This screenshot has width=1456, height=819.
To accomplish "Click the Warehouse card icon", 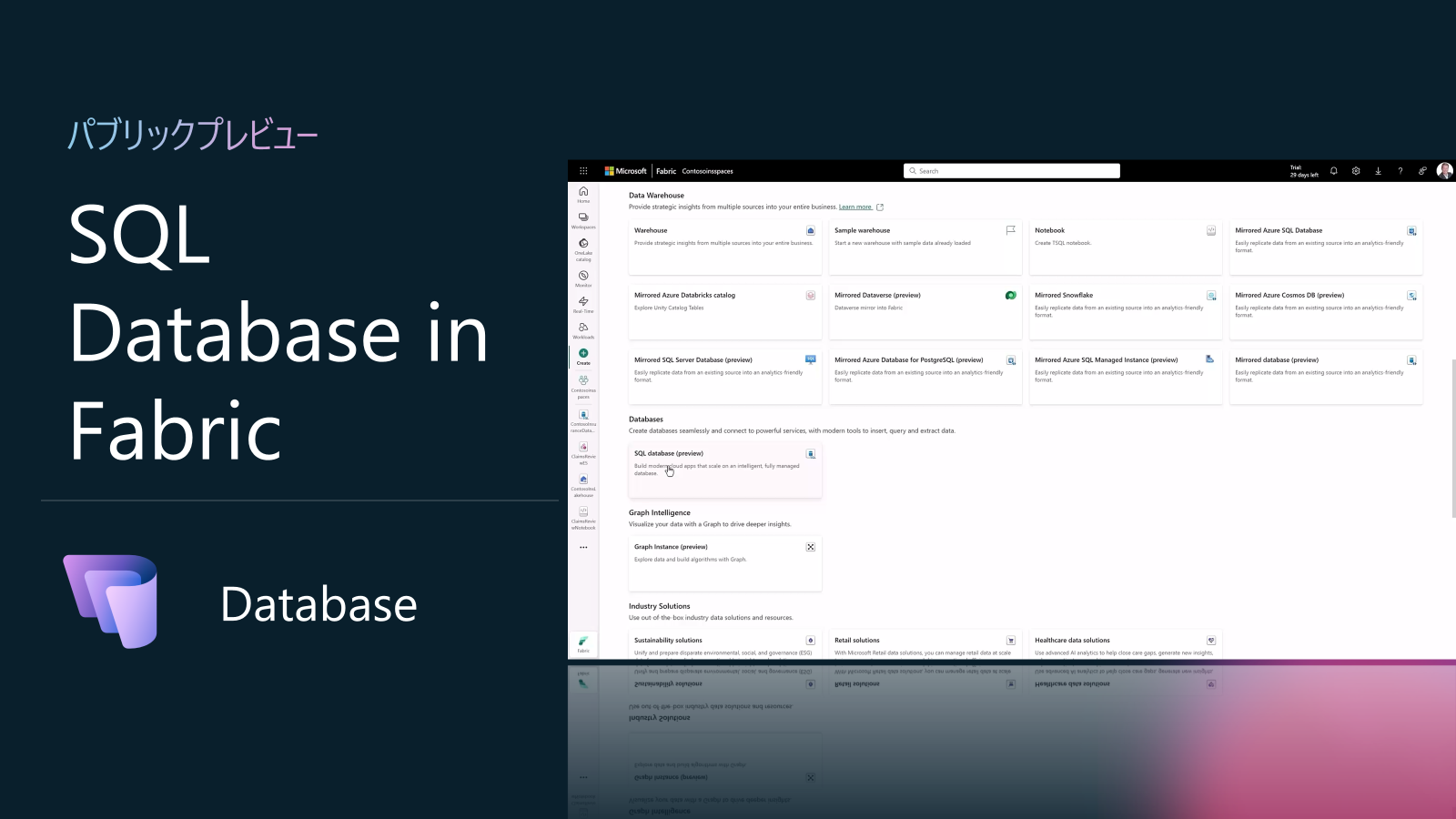I will coord(811,231).
